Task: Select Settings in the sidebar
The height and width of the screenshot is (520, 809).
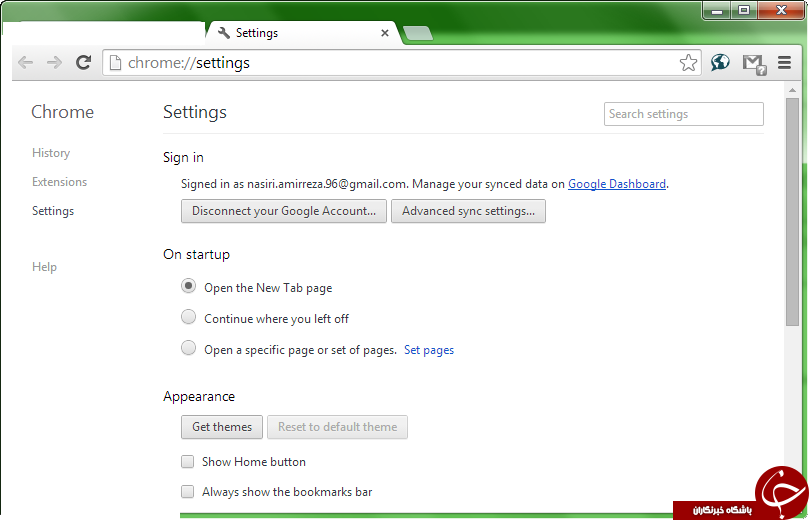Action: coord(53,210)
